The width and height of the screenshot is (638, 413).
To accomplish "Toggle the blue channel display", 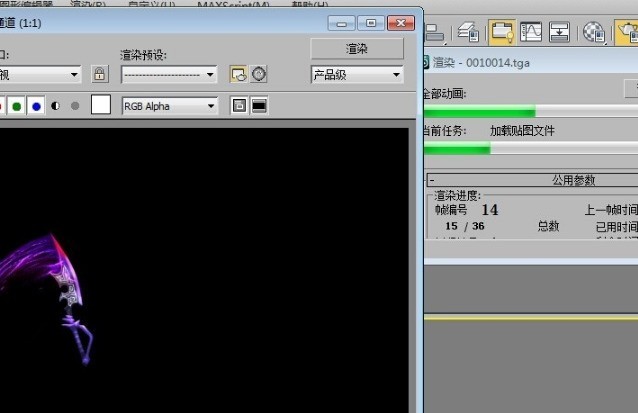I will (x=36, y=106).
